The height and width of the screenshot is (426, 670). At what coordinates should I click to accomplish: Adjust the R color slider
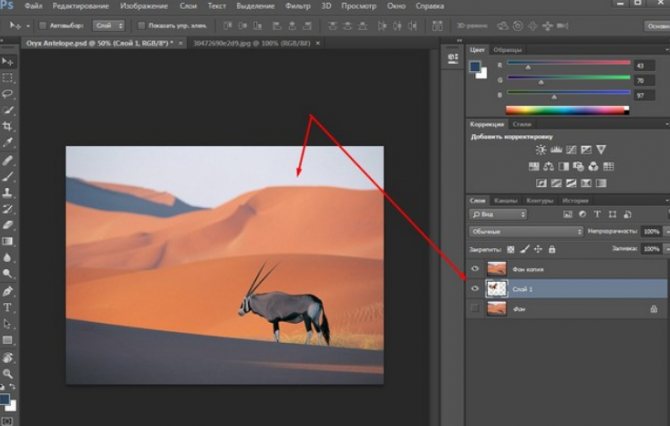tap(528, 67)
